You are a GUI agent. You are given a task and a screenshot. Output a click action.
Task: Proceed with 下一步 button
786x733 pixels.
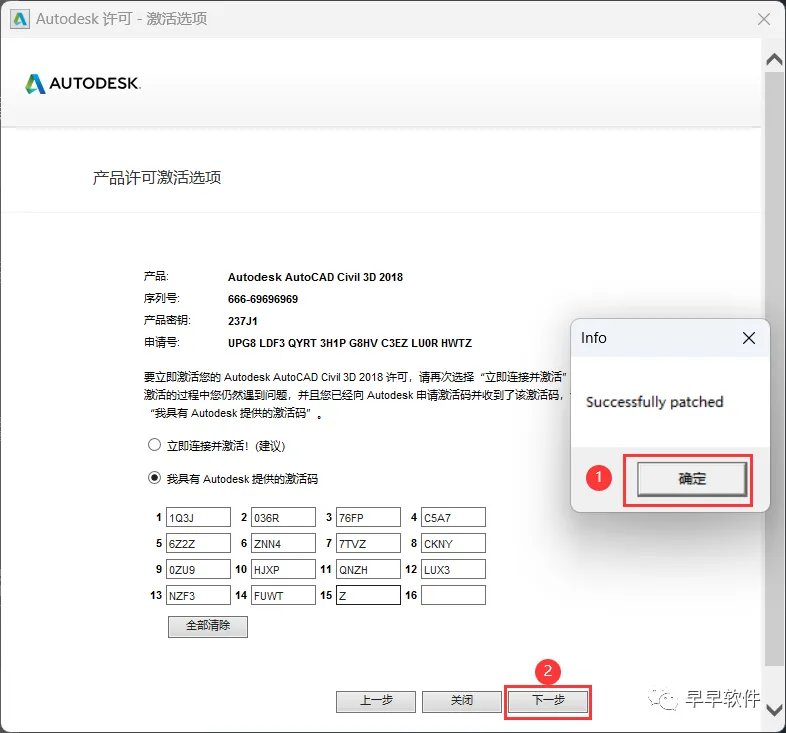click(x=547, y=701)
